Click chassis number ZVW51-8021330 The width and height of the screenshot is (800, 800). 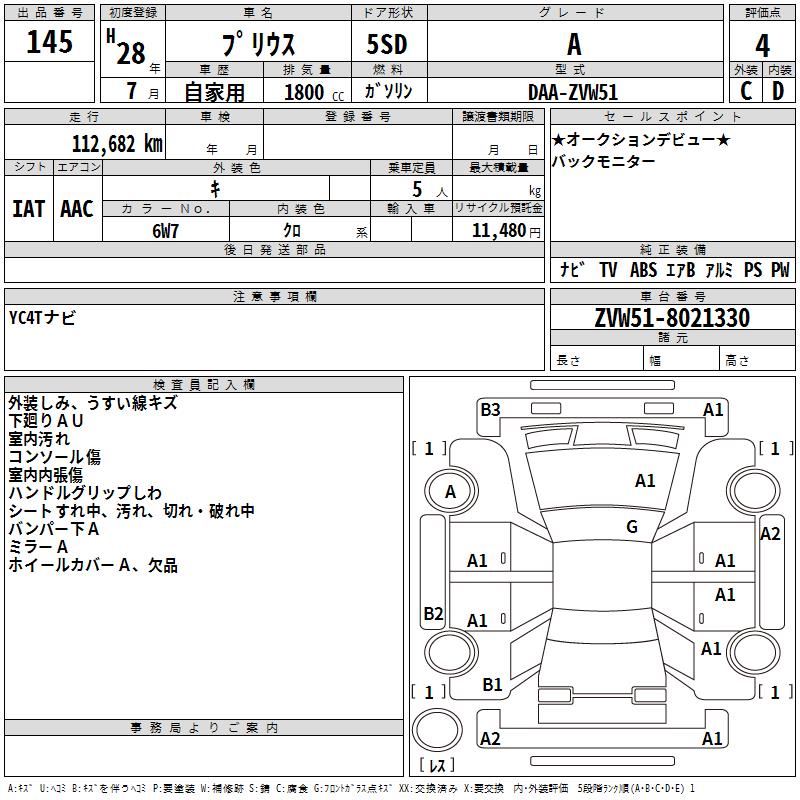pos(671,318)
